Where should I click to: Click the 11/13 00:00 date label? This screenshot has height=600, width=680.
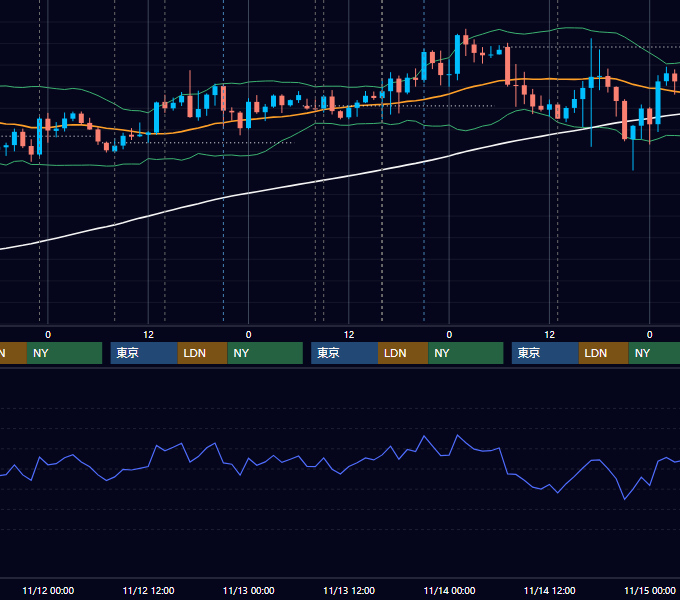(x=248, y=590)
